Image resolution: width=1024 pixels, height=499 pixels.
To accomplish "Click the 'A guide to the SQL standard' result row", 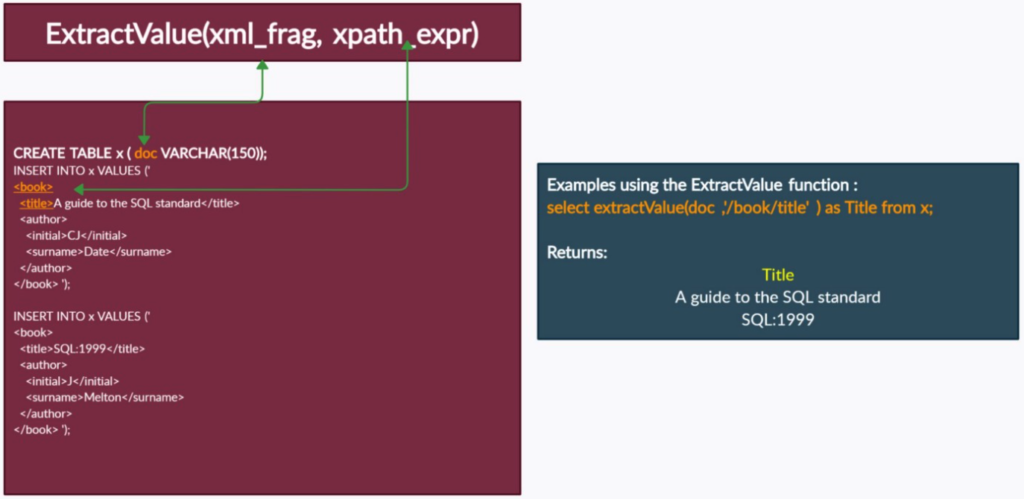I will click(778, 298).
